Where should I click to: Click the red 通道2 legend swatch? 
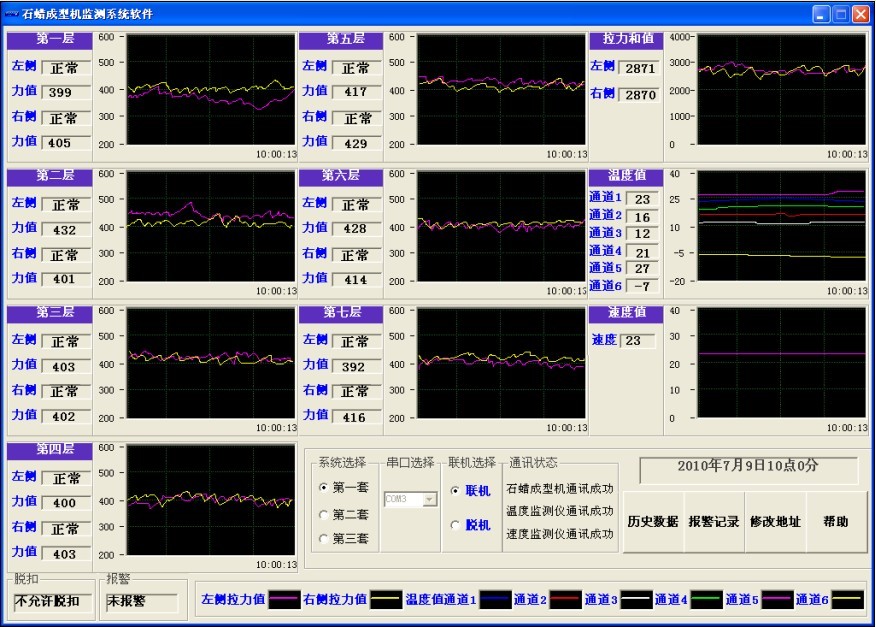pyautogui.click(x=566, y=600)
